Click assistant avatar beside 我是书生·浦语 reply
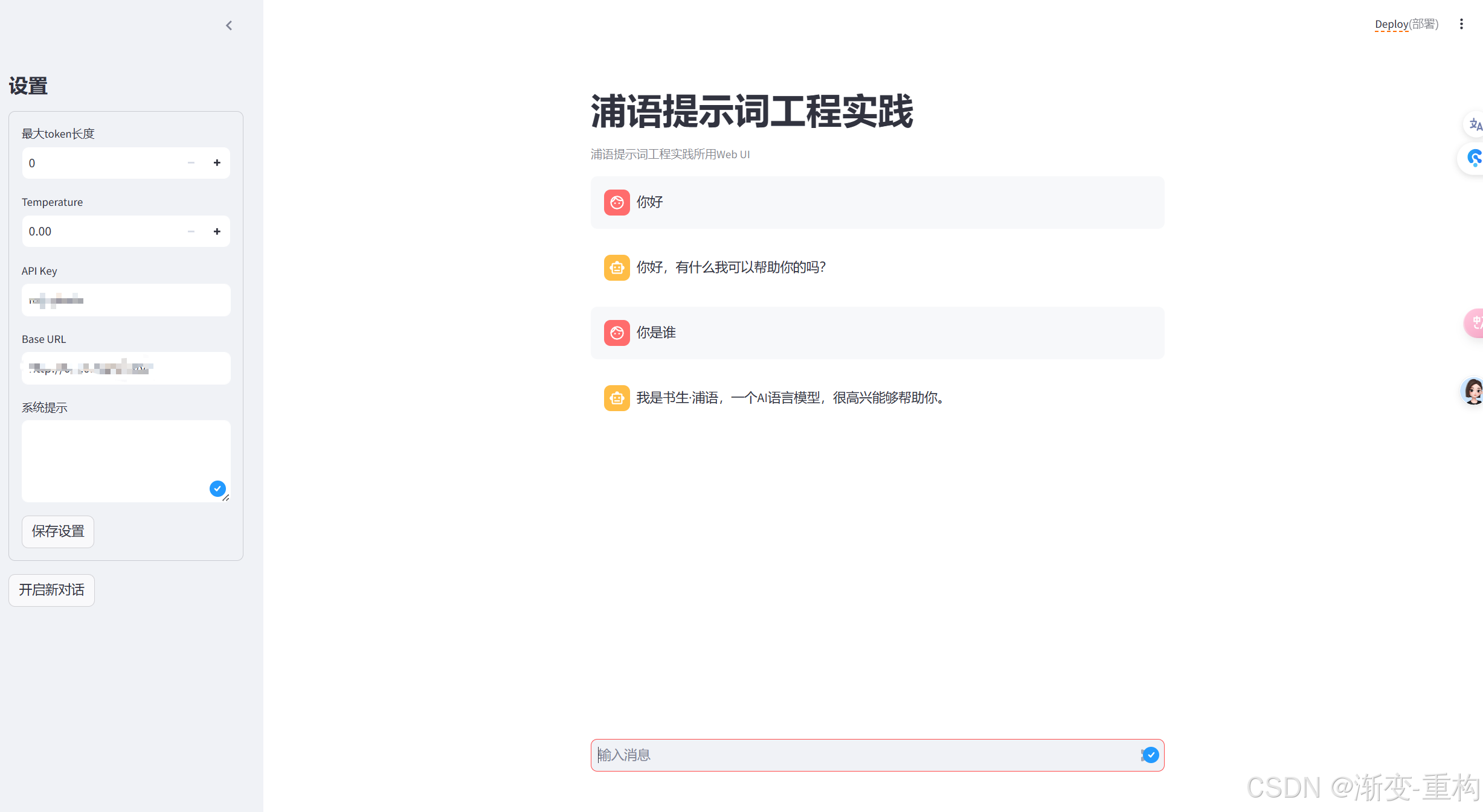 click(617, 398)
